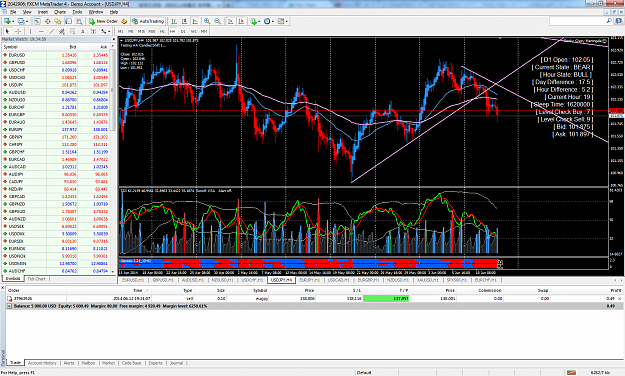Toggle the Market Watch window icon
The height and width of the screenshot is (376, 625).
coord(37,21)
